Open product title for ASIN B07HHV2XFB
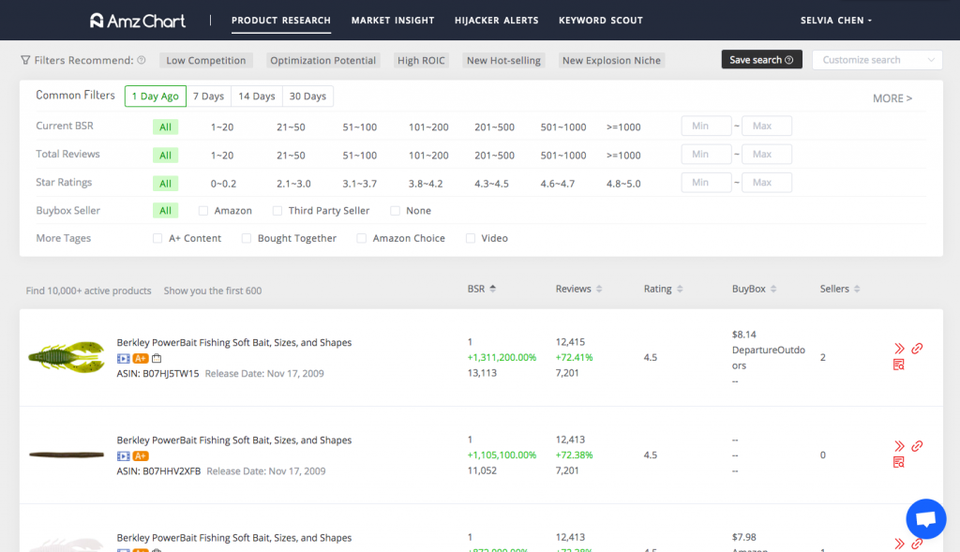960x552 pixels. pos(234,440)
